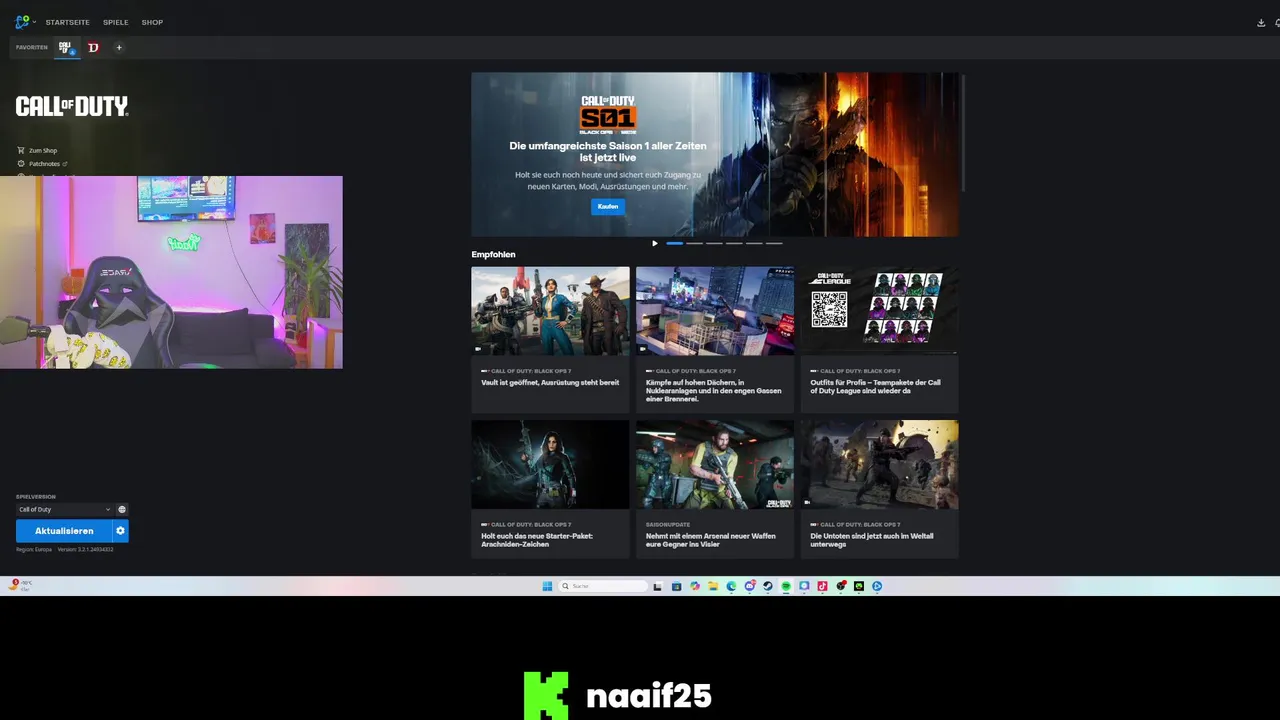Open TikTok from the taskbar
The image size is (1280, 720).
pyautogui.click(x=822, y=586)
